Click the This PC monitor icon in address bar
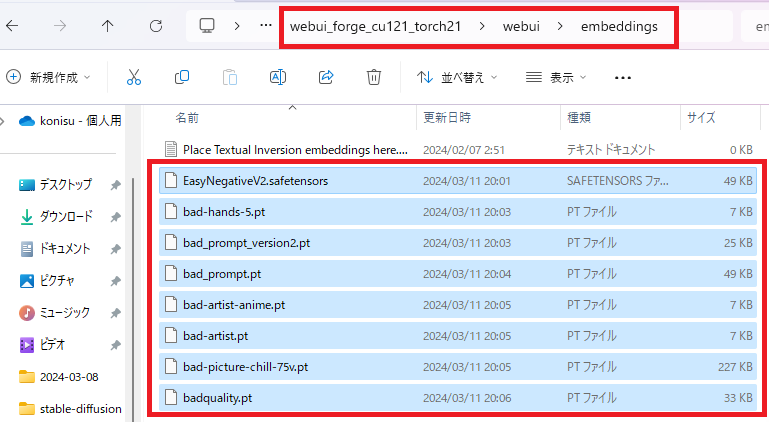Viewport: 769px width, 422px height. coord(206,26)
